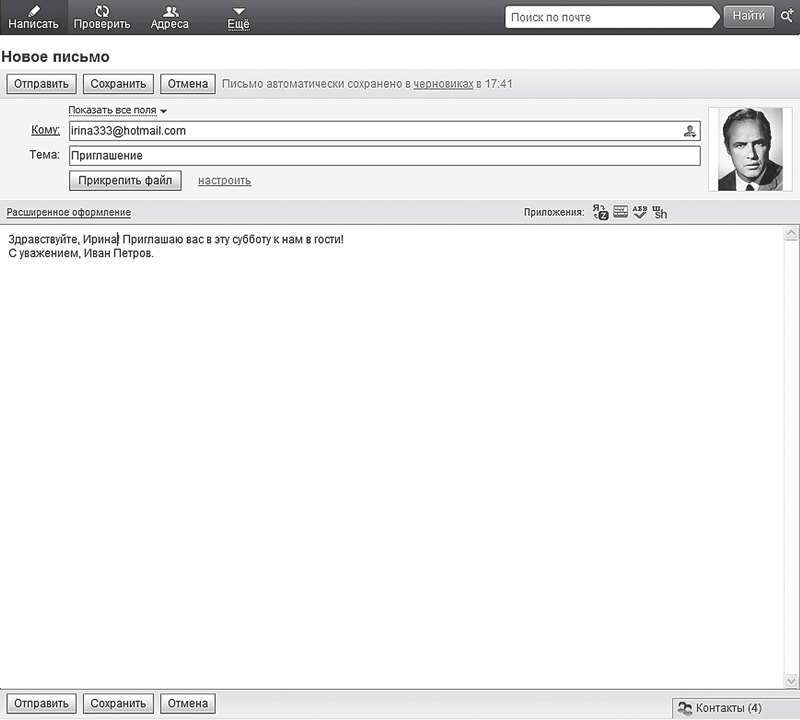This screenshot has height=720, width=800.
Task: Click the настроить link
Action: [x=224, y=181]
